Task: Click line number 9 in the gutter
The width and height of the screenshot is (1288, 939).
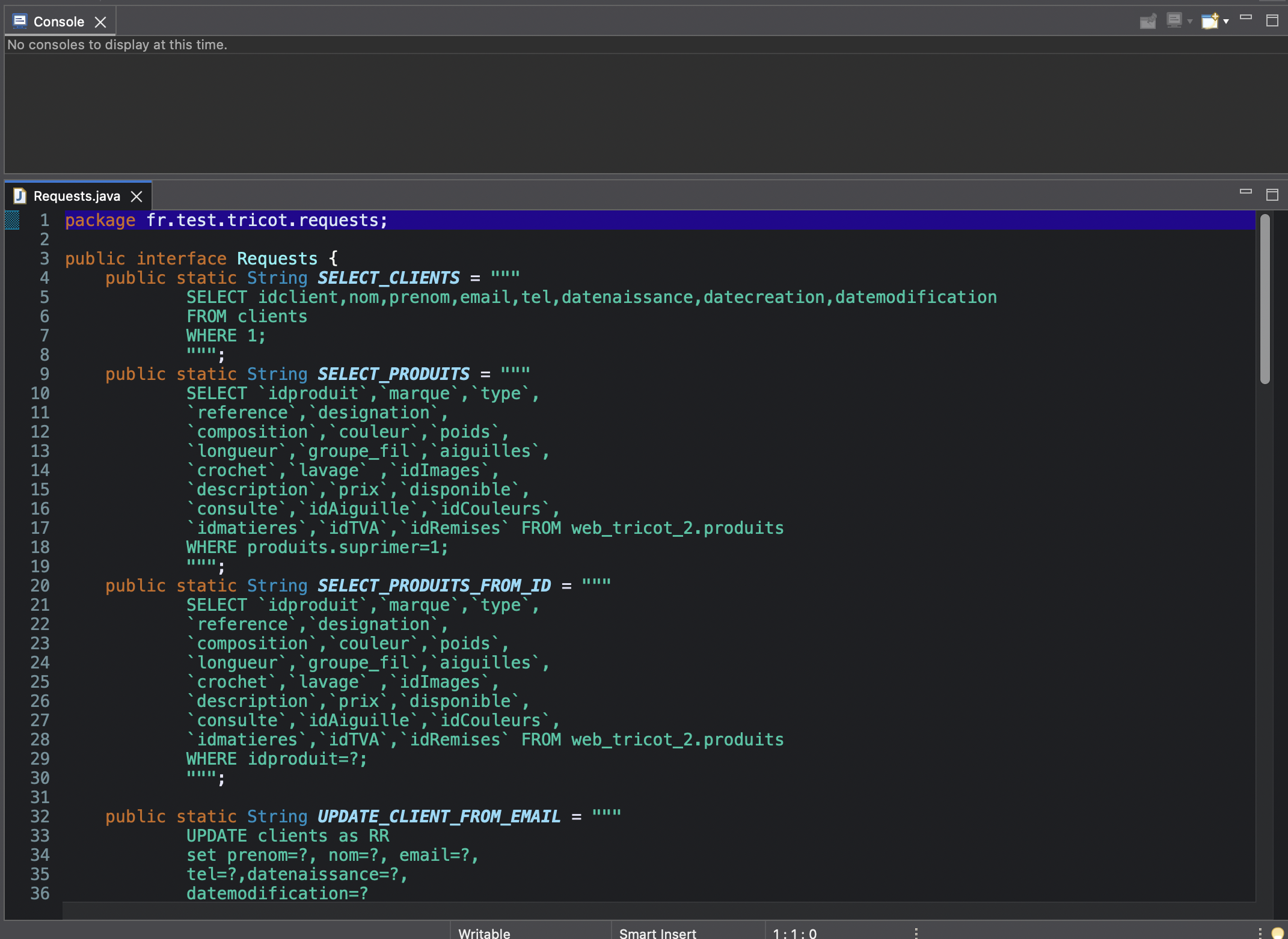Action: [x=44, y=374]
